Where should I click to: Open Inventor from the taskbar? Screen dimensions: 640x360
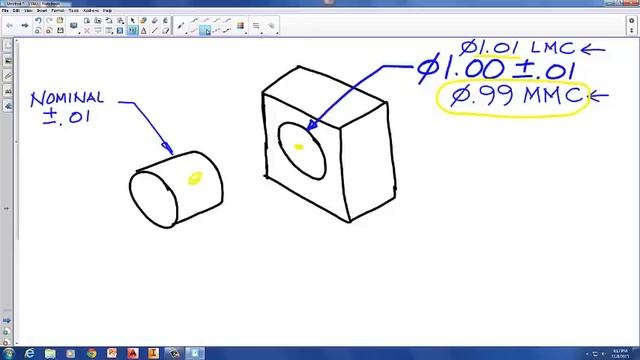(x=153, y=353)
